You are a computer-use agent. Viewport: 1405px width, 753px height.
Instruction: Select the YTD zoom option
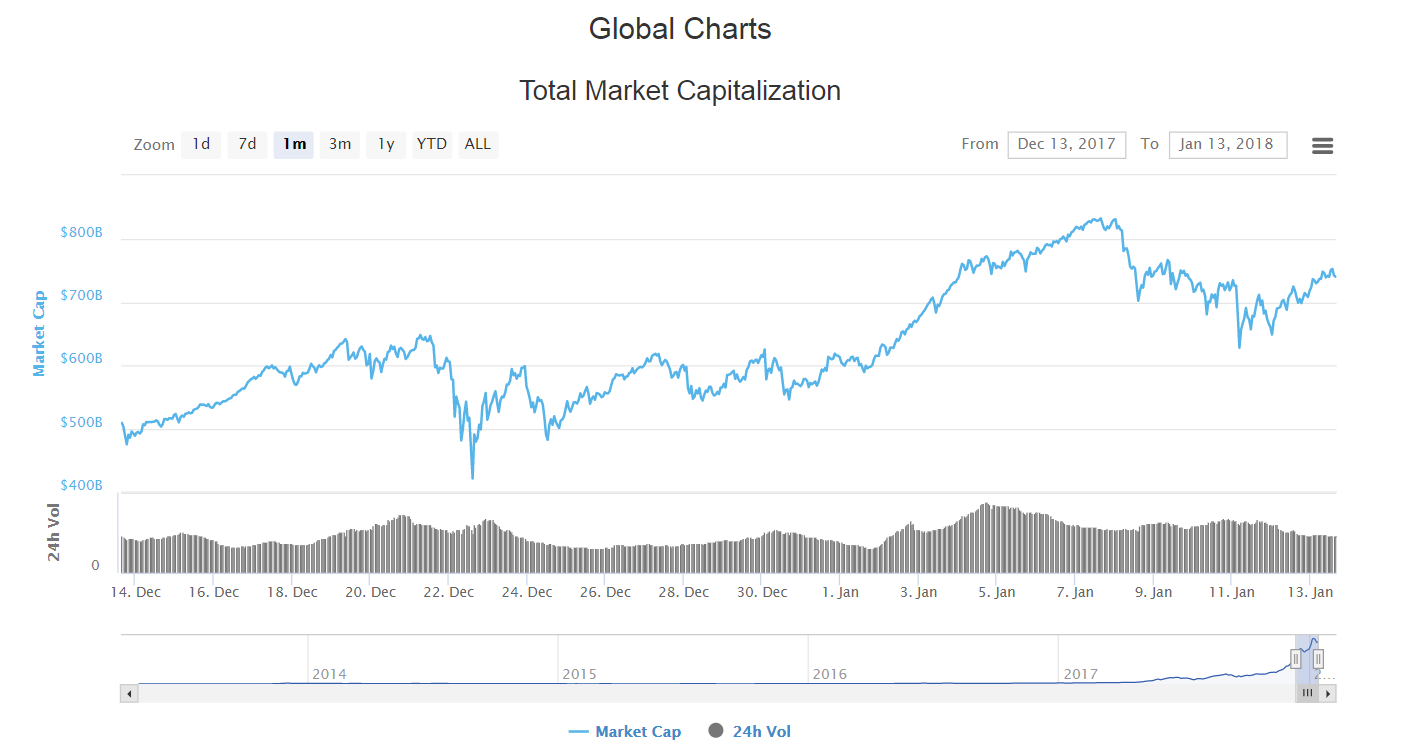coord(431,144)
